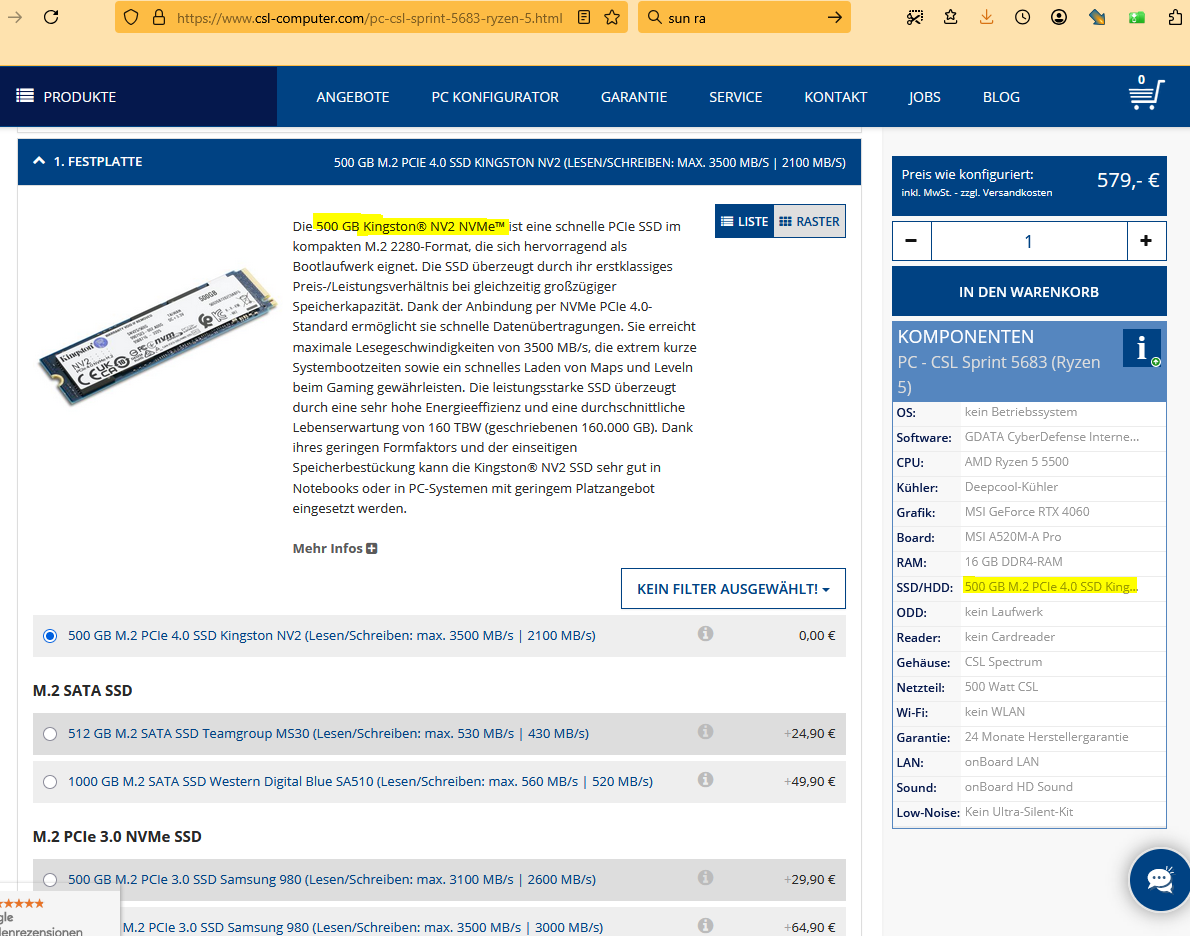This screenshot has height=936, width=1190.
Task: Click Netzteil value 500 Watt CSL
Action: (x=1001, y=687)
